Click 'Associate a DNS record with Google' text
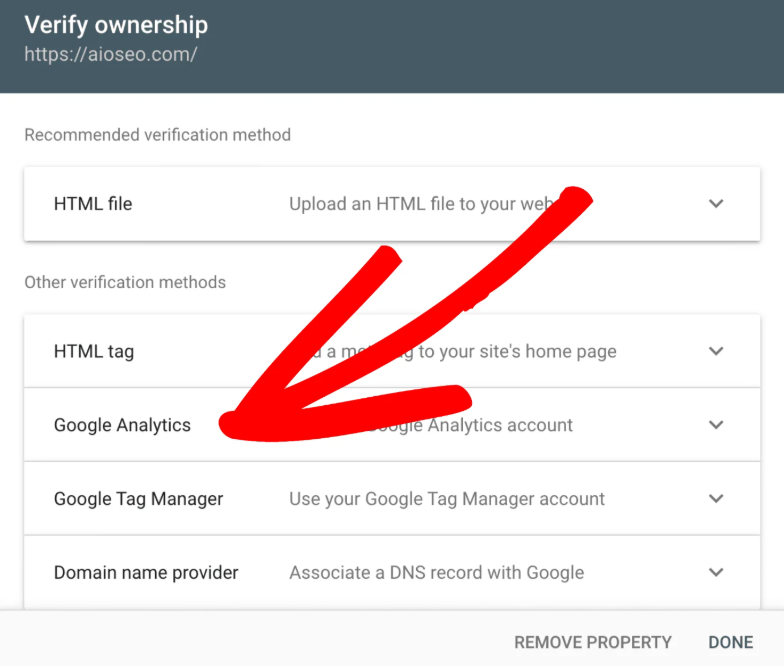Viewport: 784px width, 666px height. click(436, 572)
